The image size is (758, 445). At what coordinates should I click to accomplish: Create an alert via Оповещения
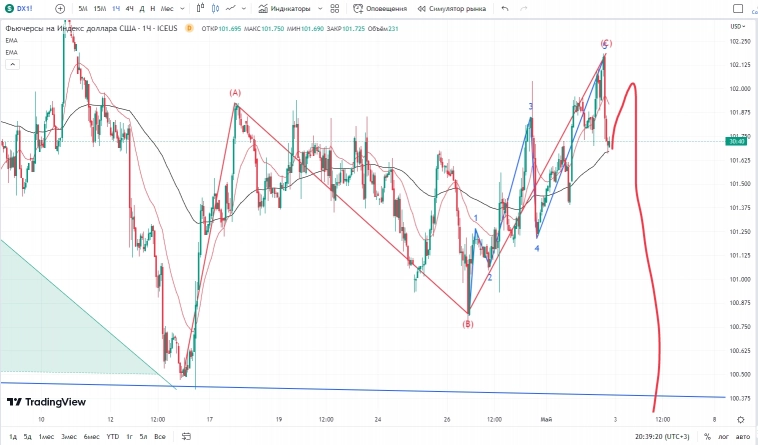coord(380,9)
